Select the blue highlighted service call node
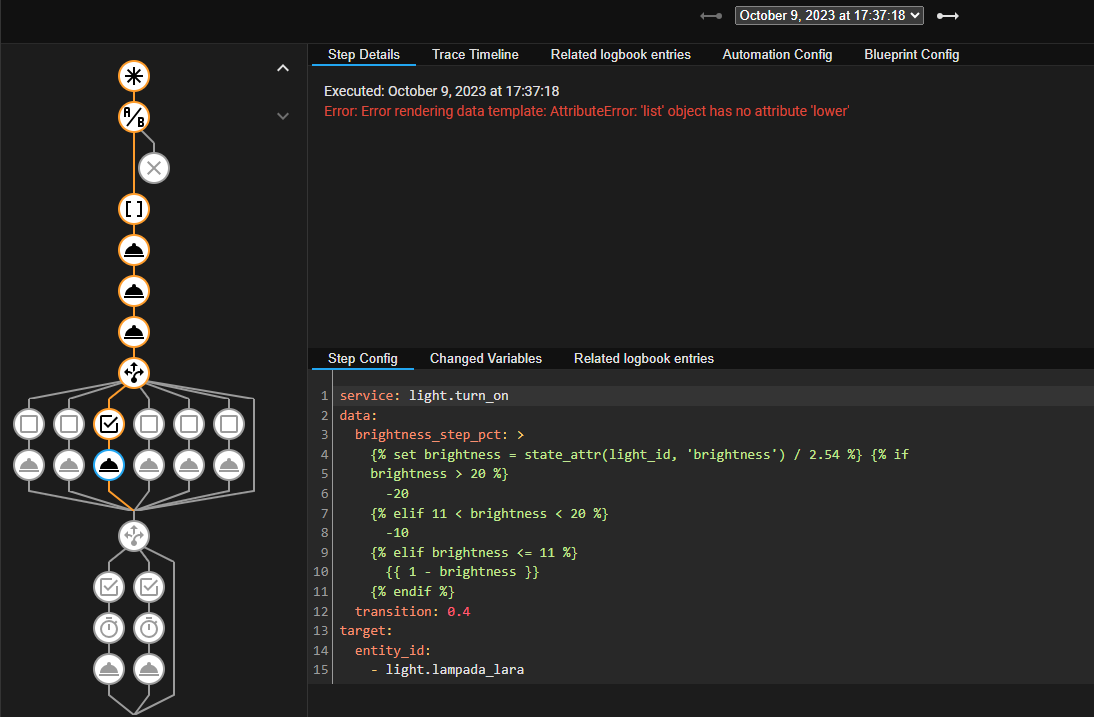Screen dimensions: 1094x717 pos(108,464)
